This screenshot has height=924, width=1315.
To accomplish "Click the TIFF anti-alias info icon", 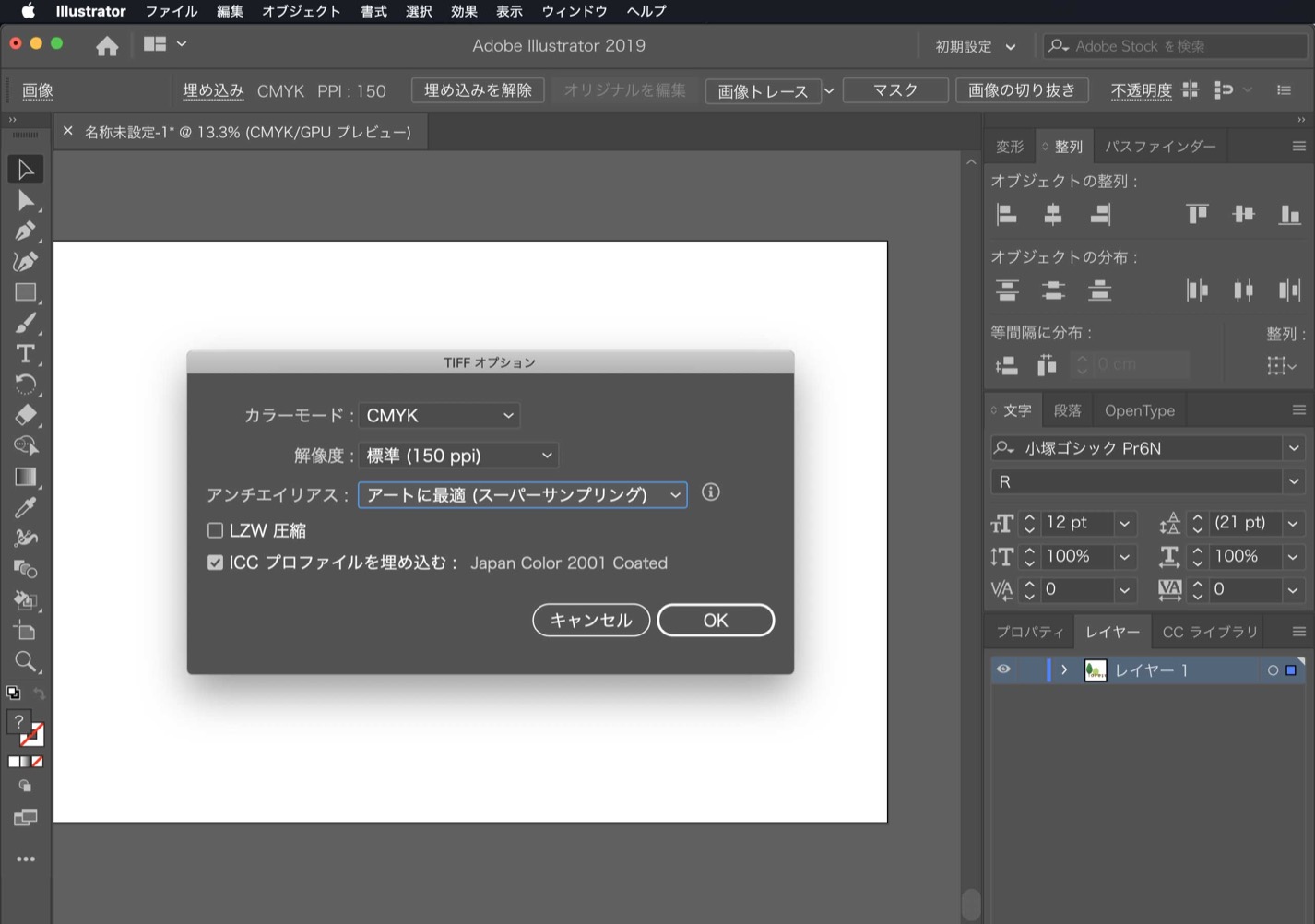I will click(x=710, y=492).
